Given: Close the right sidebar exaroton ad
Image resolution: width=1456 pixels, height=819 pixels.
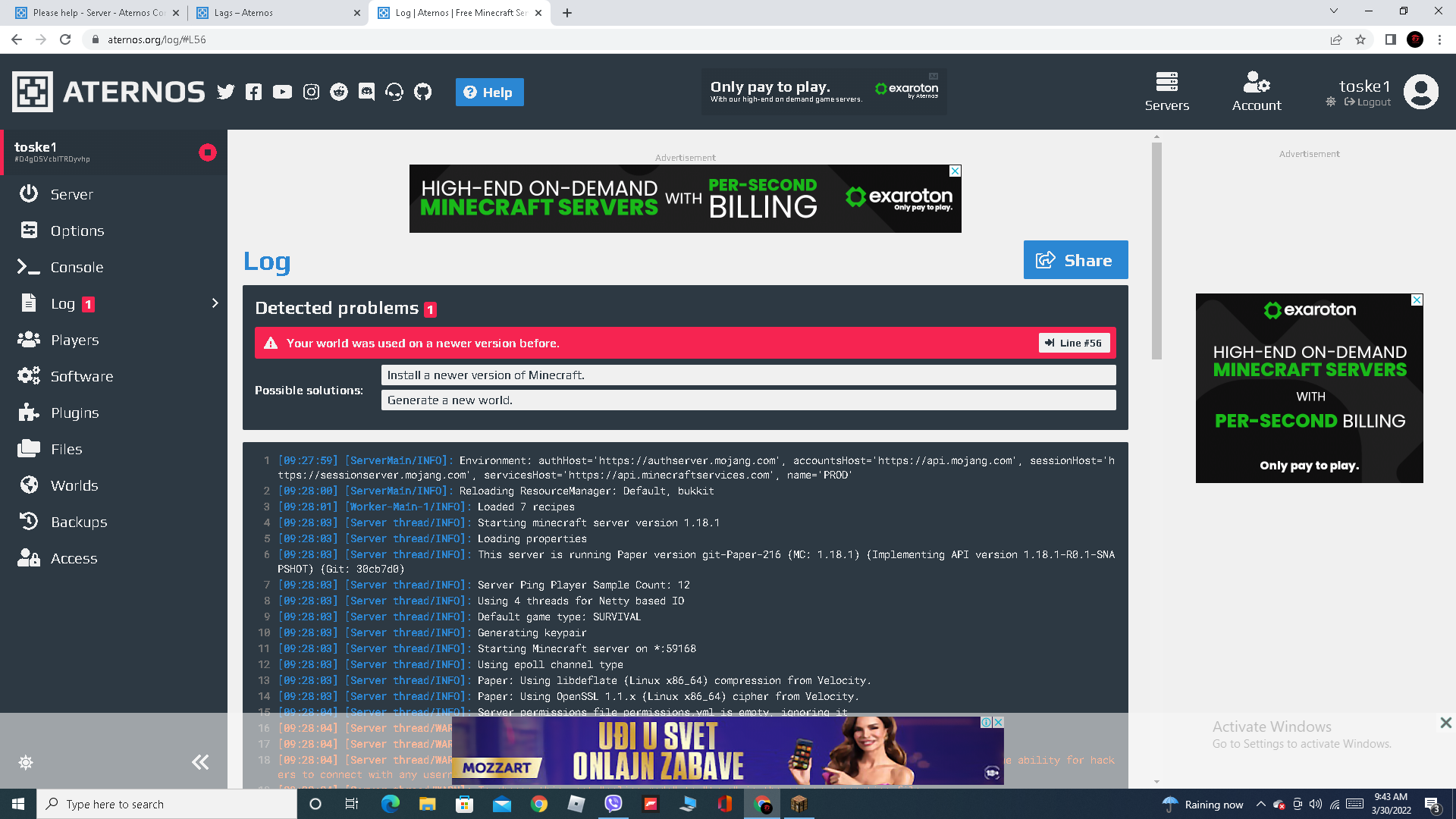Looking at the screenshot, I should pos(1417,300).
